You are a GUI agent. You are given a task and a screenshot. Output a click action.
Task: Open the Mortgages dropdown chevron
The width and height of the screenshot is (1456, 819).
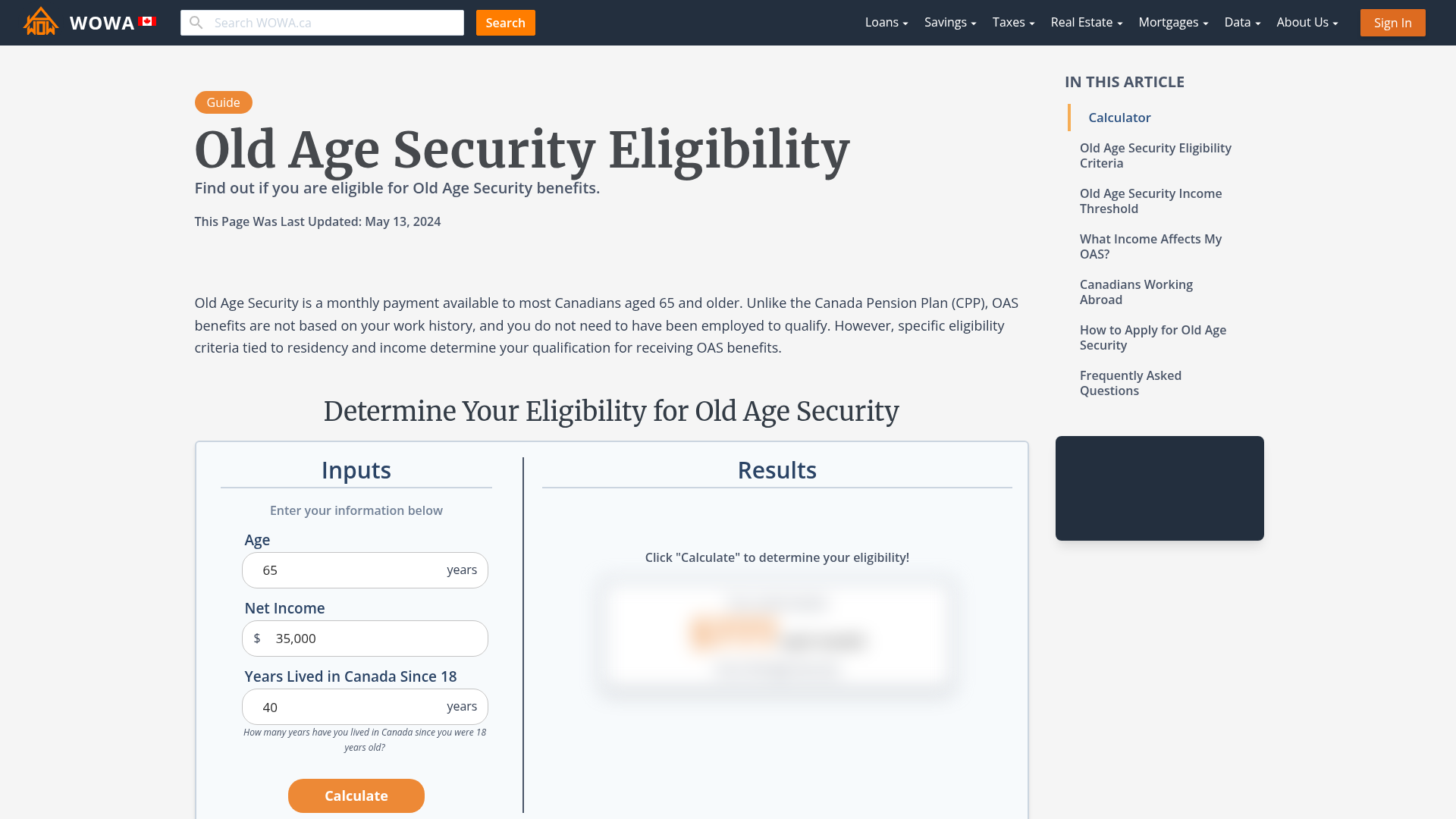click(x=1204, y=23)
